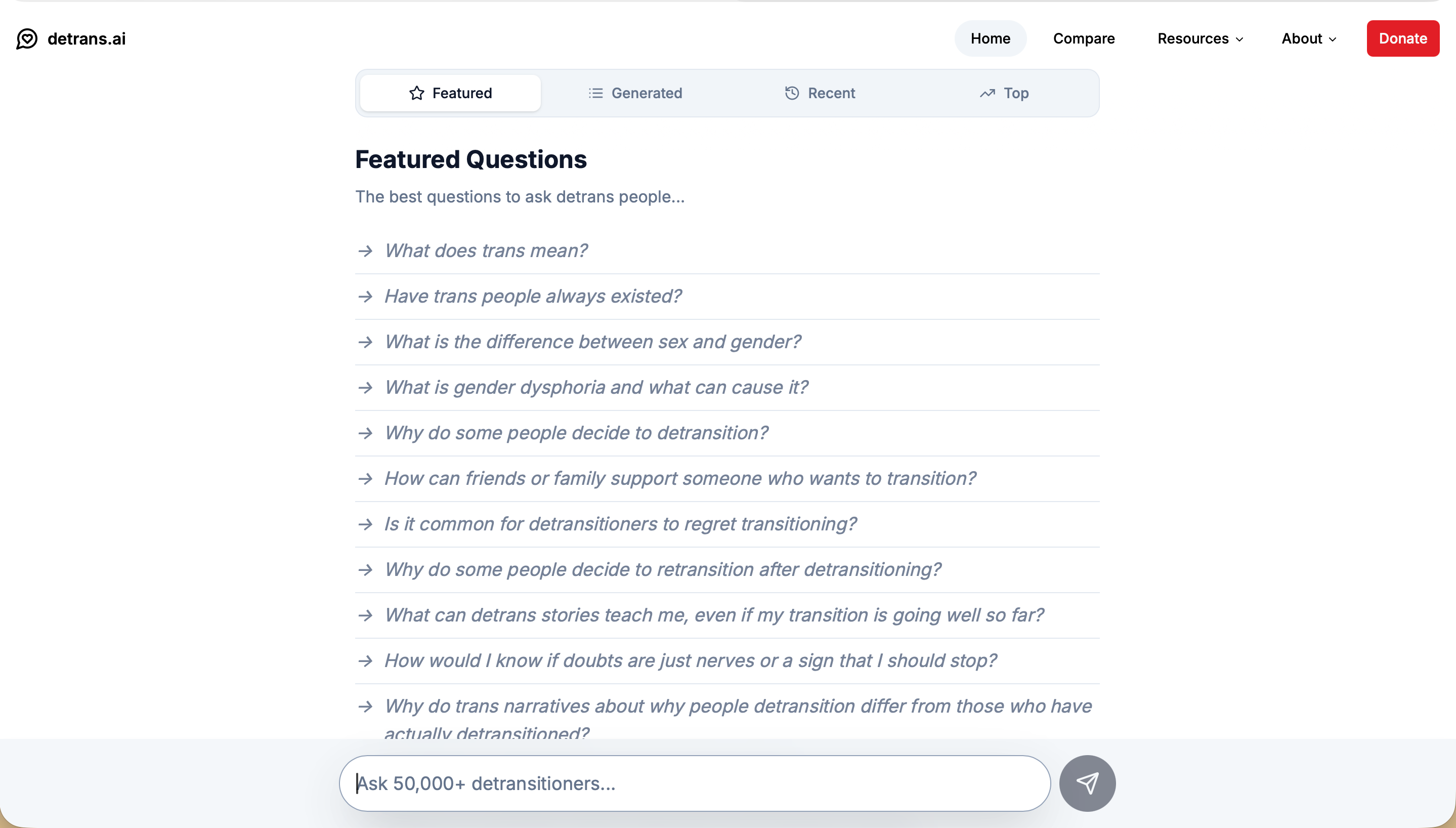Open the Compare page
This screenshot has height=828, width=1456.
coord(1084,38)
